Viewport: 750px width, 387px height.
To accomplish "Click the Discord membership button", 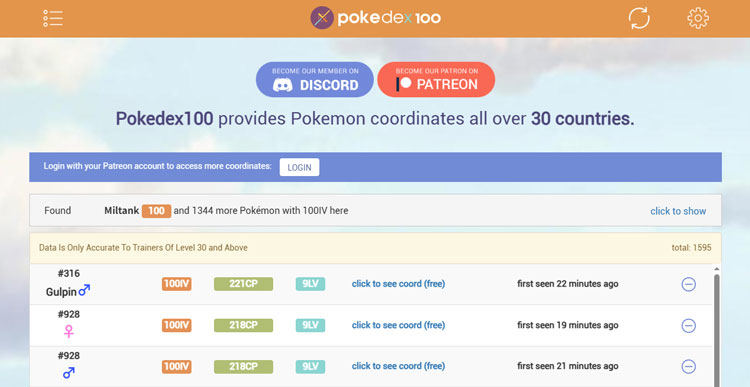I will [x=315, y=79].
